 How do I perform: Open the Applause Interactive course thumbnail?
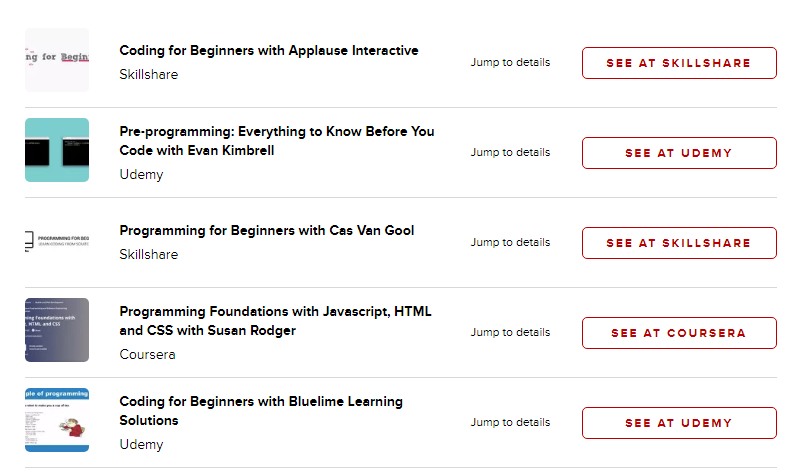point(57,60)
